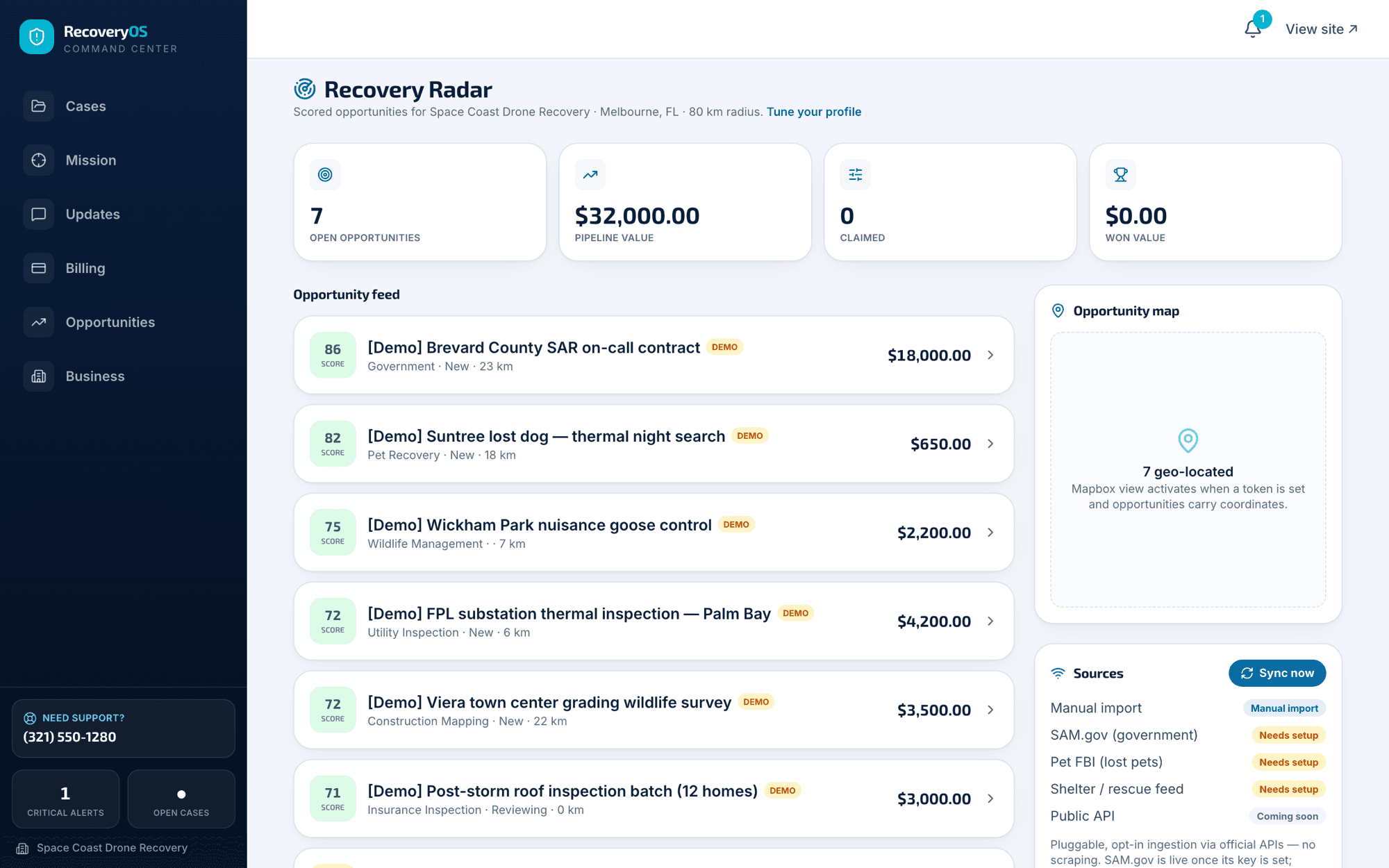Click the Opportunities trend icon in sidebar

click(39, 322)
